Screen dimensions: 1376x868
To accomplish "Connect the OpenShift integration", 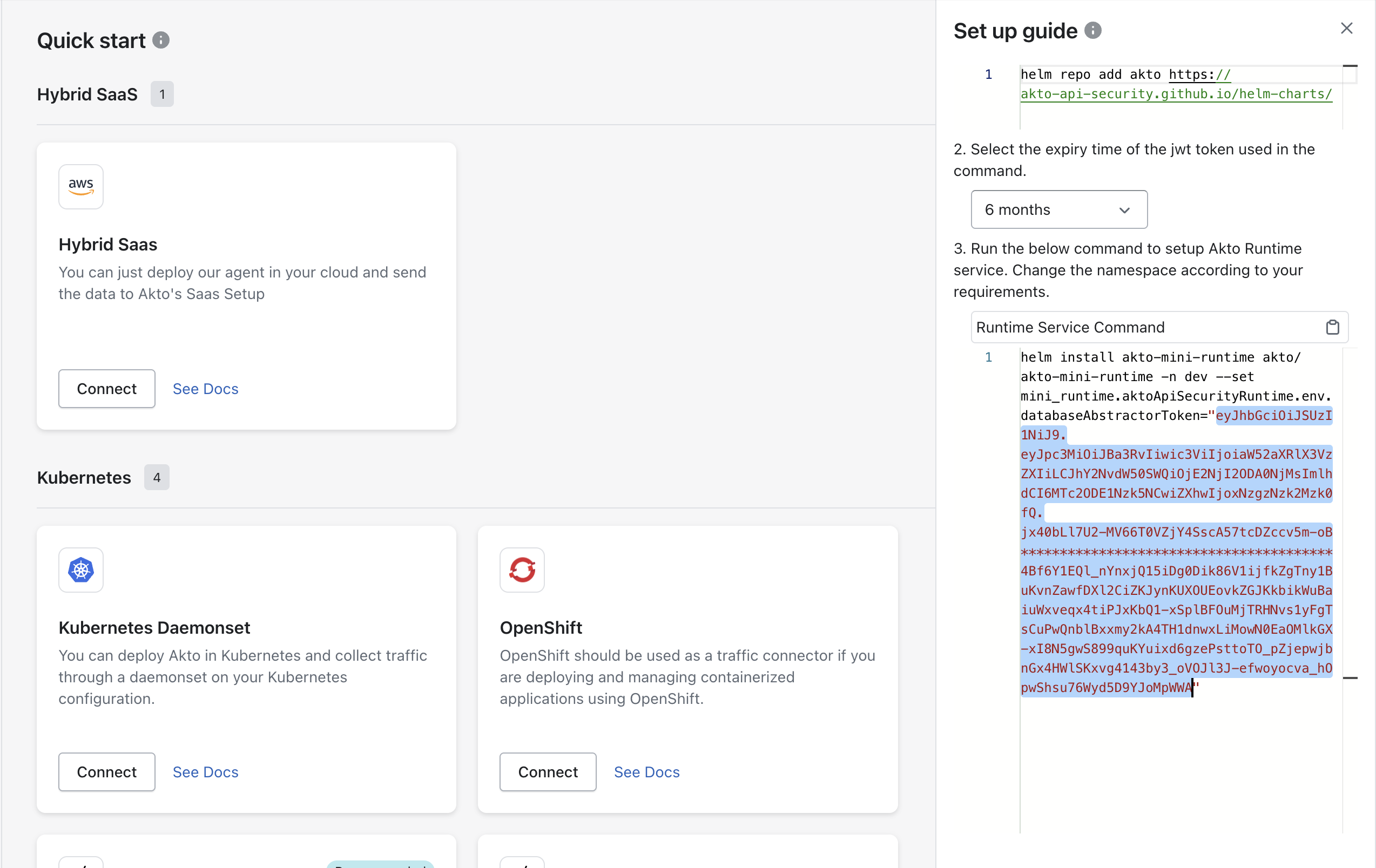I will [548, 772].
